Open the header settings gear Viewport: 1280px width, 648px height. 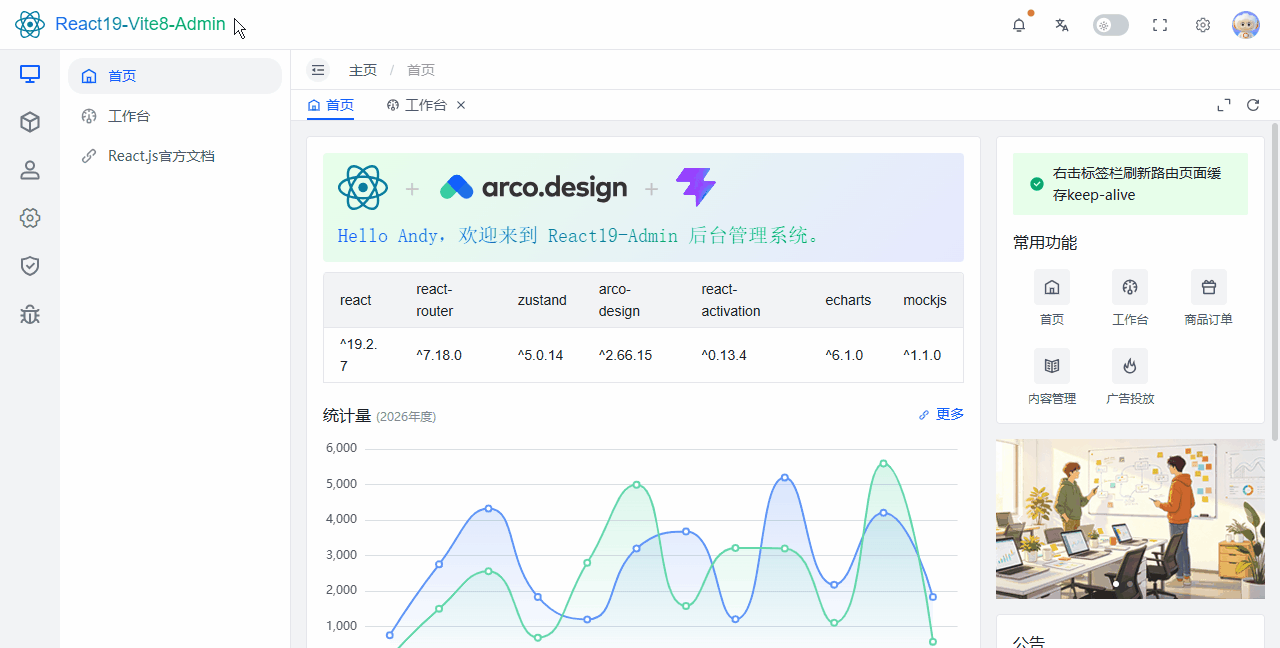pos(1203,25)
